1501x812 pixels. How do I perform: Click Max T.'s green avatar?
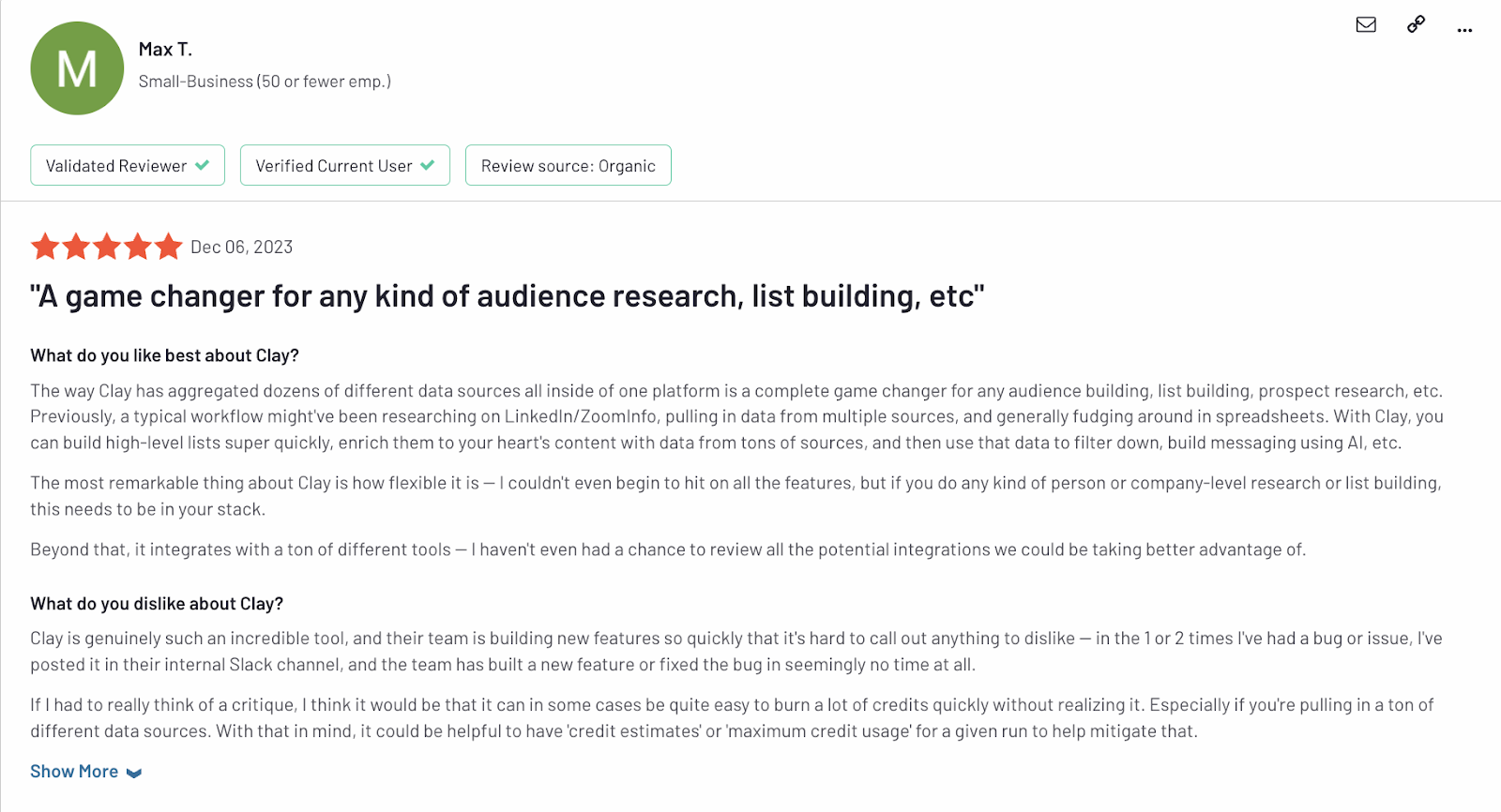(77, 68)
